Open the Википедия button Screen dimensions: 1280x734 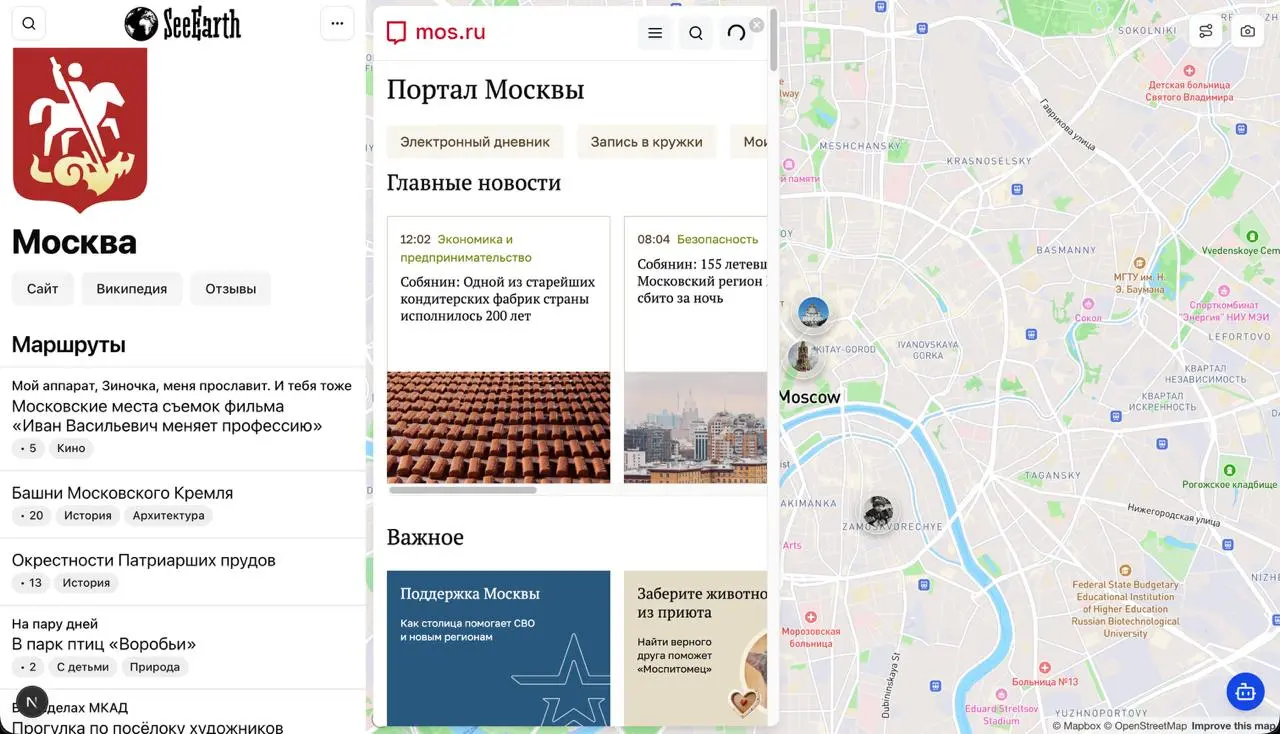click(x=132, y=289)
